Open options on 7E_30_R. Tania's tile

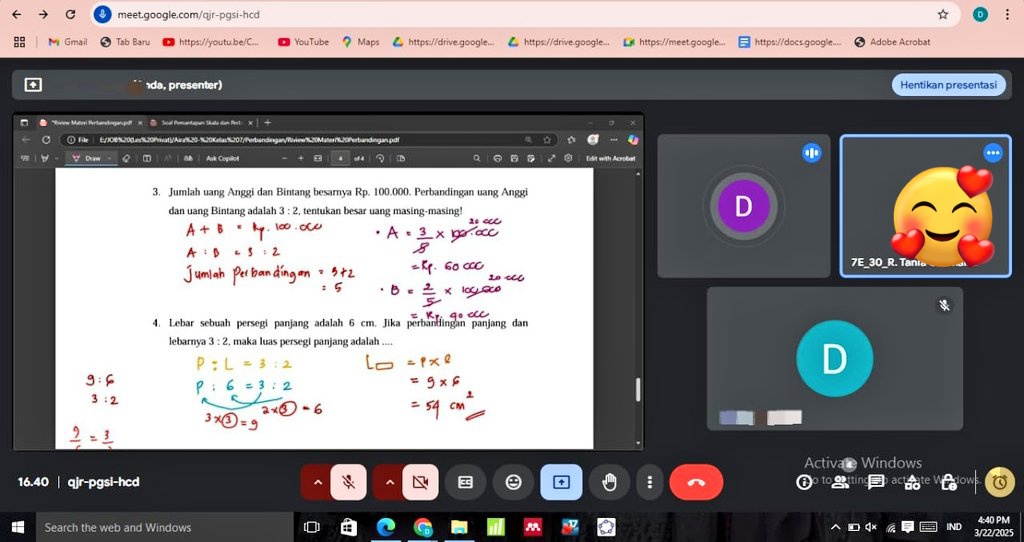click(993, 153)
